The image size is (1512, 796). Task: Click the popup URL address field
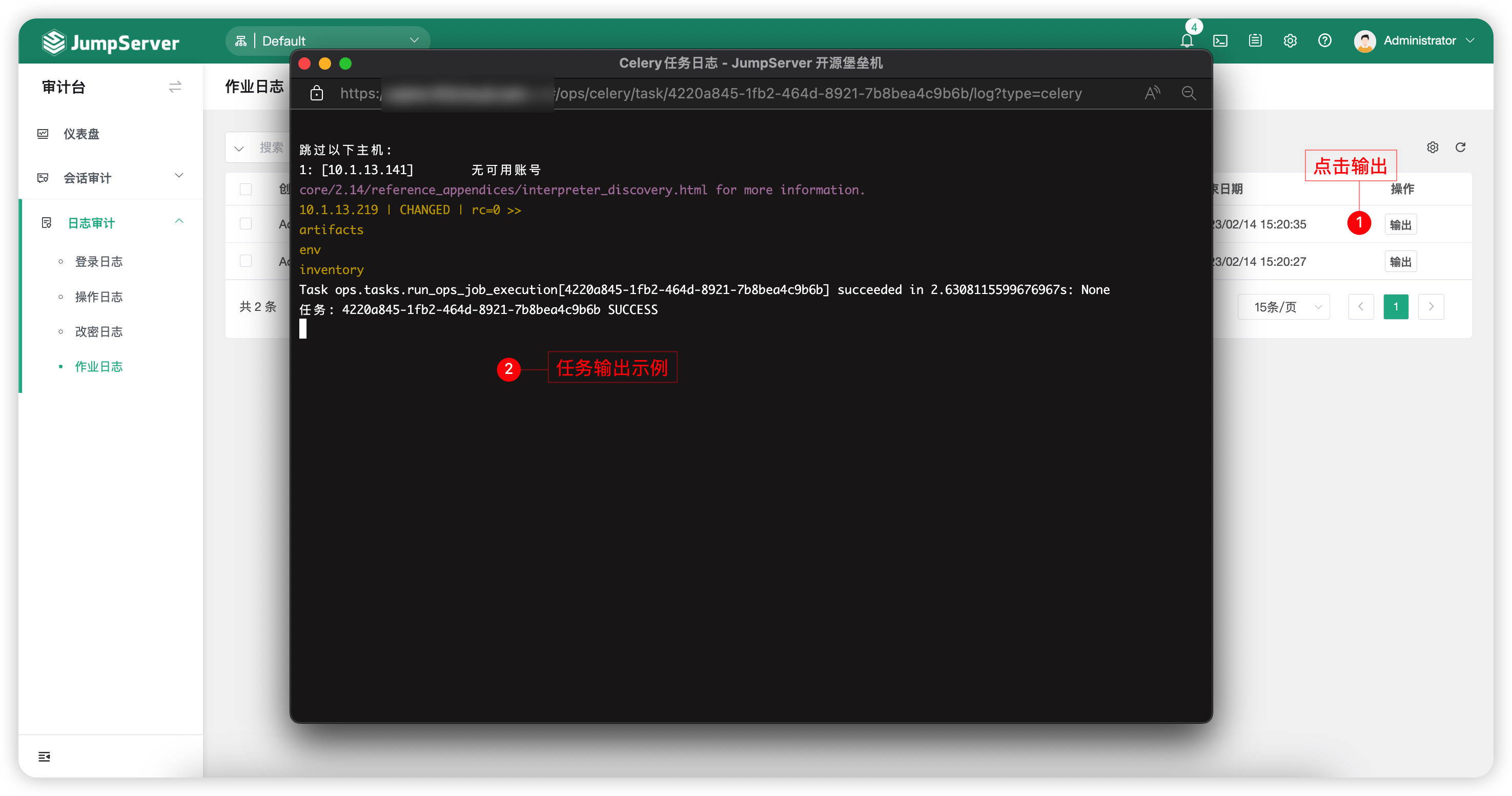(x=711, y=93)
